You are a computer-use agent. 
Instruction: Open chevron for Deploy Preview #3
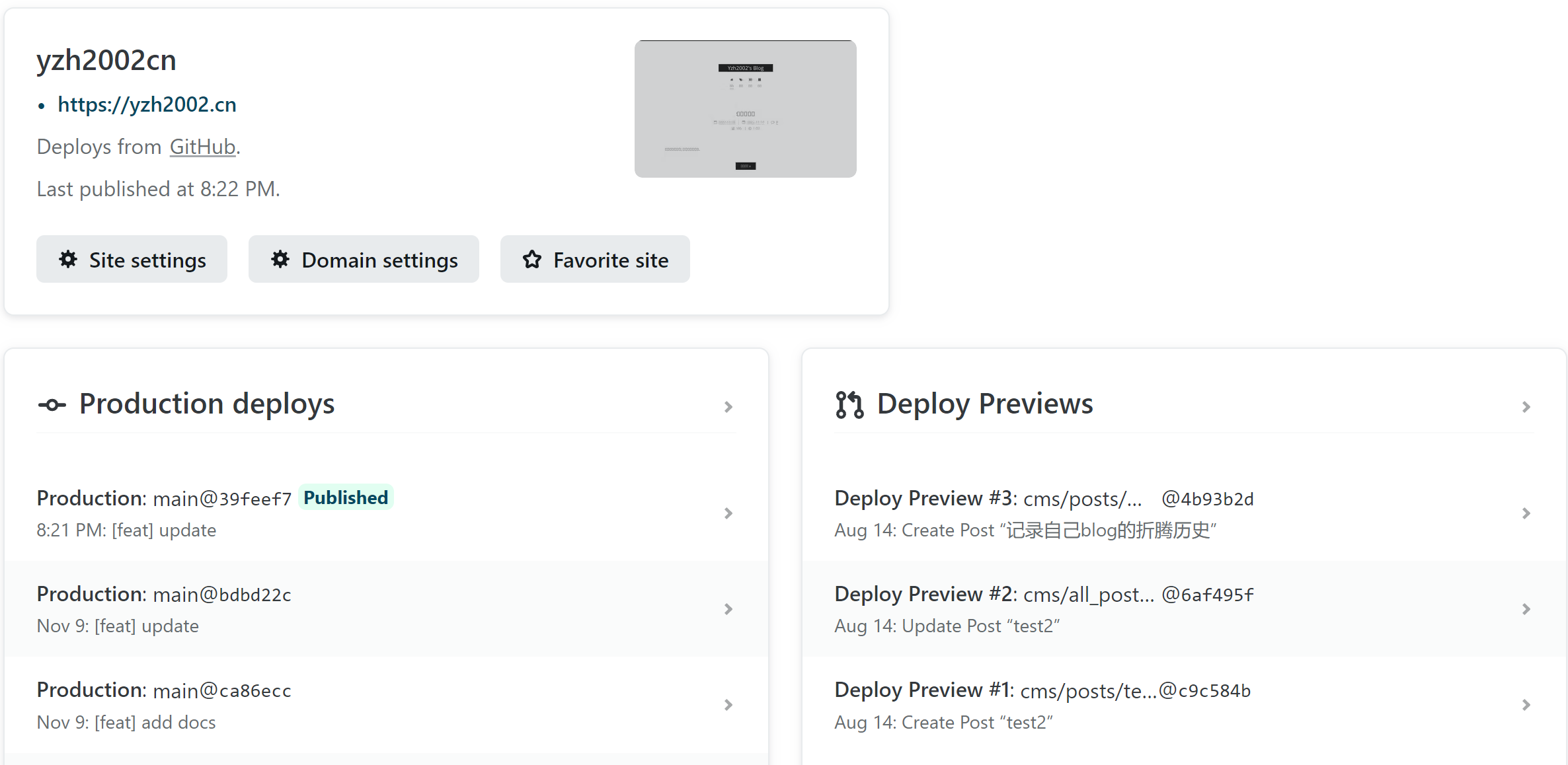pyautogui.click(x=1526, y=513)
